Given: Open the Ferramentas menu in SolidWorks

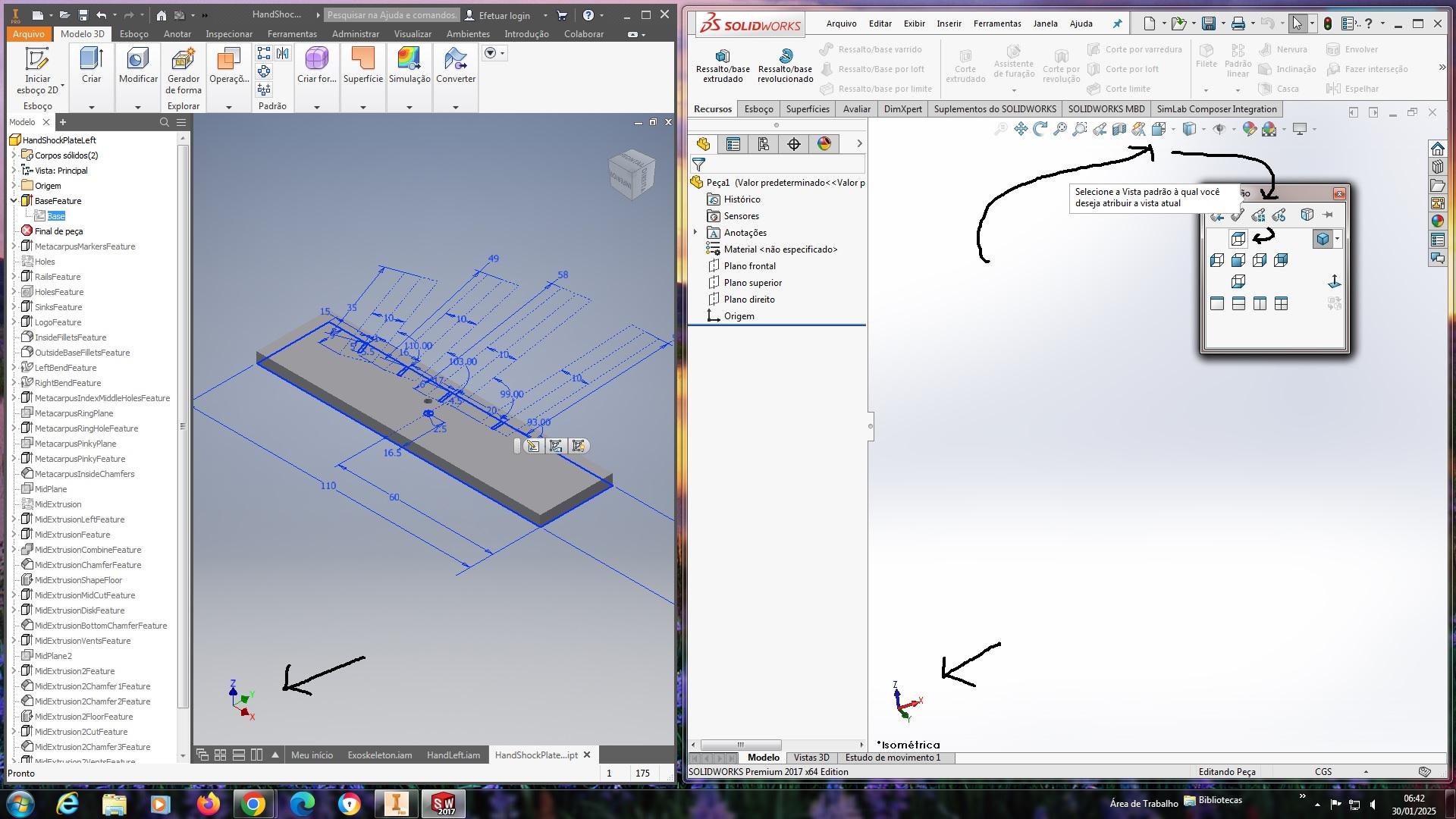Looking at the screenshot, I should click(x=996, y=24).
